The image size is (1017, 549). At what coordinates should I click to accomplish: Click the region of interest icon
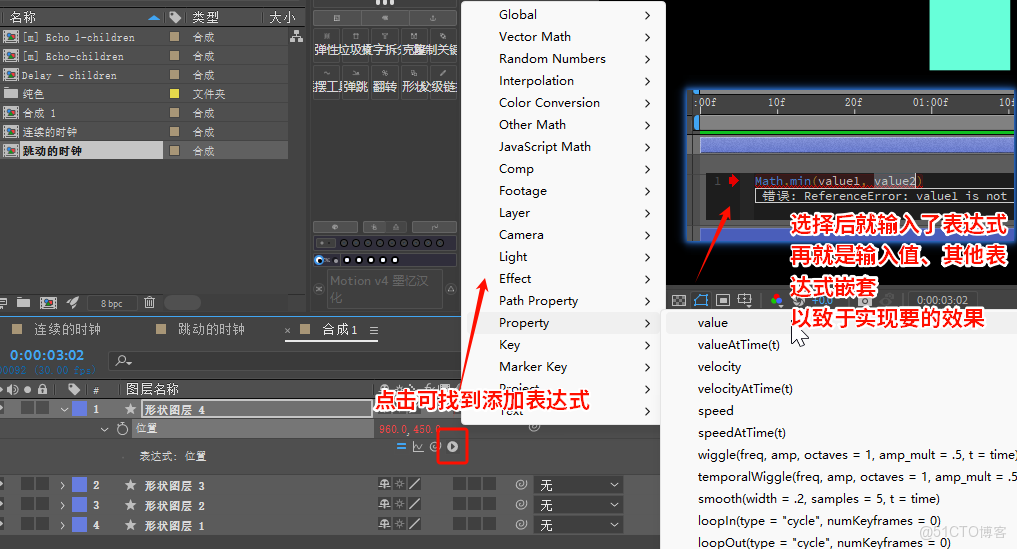[723, 300]
